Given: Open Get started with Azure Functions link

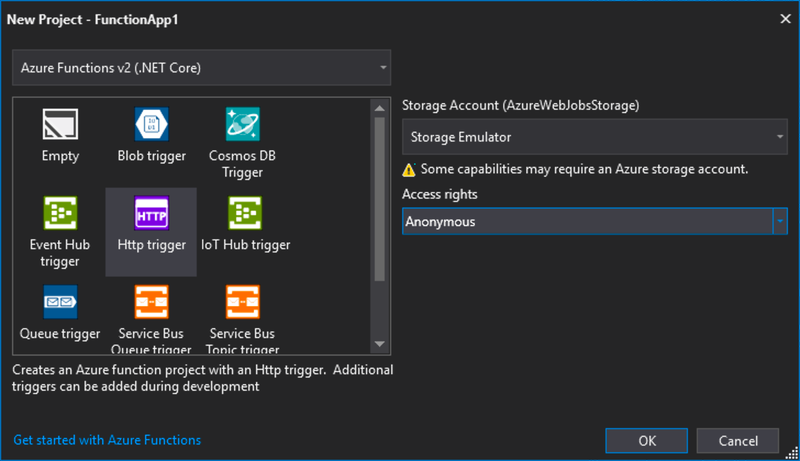Looking at the screenshot, I should click(107, 440).
